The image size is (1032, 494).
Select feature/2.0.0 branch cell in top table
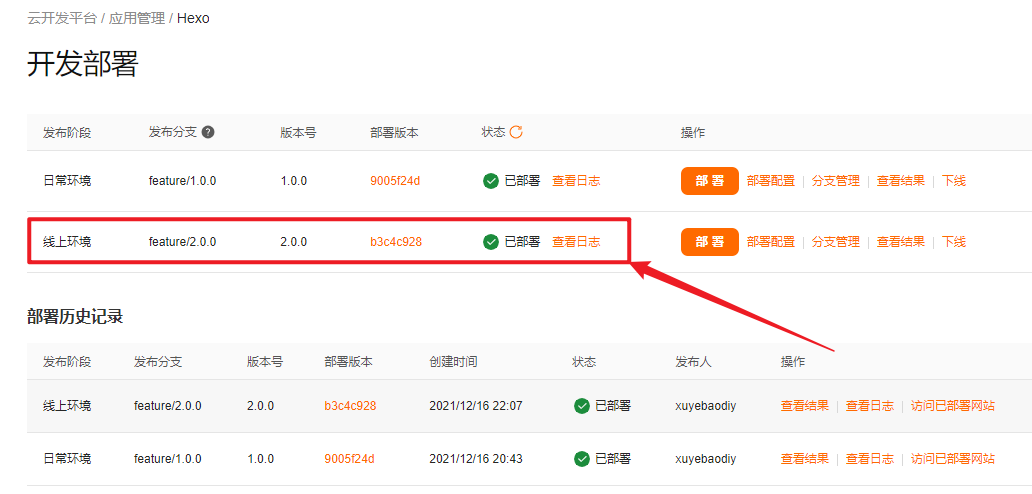182,242
